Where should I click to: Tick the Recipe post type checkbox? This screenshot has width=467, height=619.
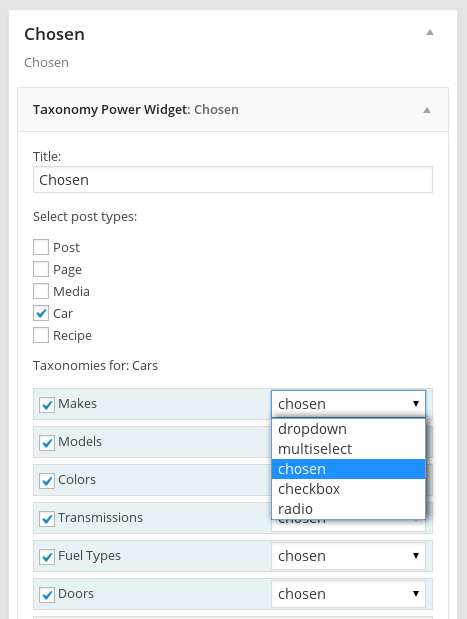[41, 336]
